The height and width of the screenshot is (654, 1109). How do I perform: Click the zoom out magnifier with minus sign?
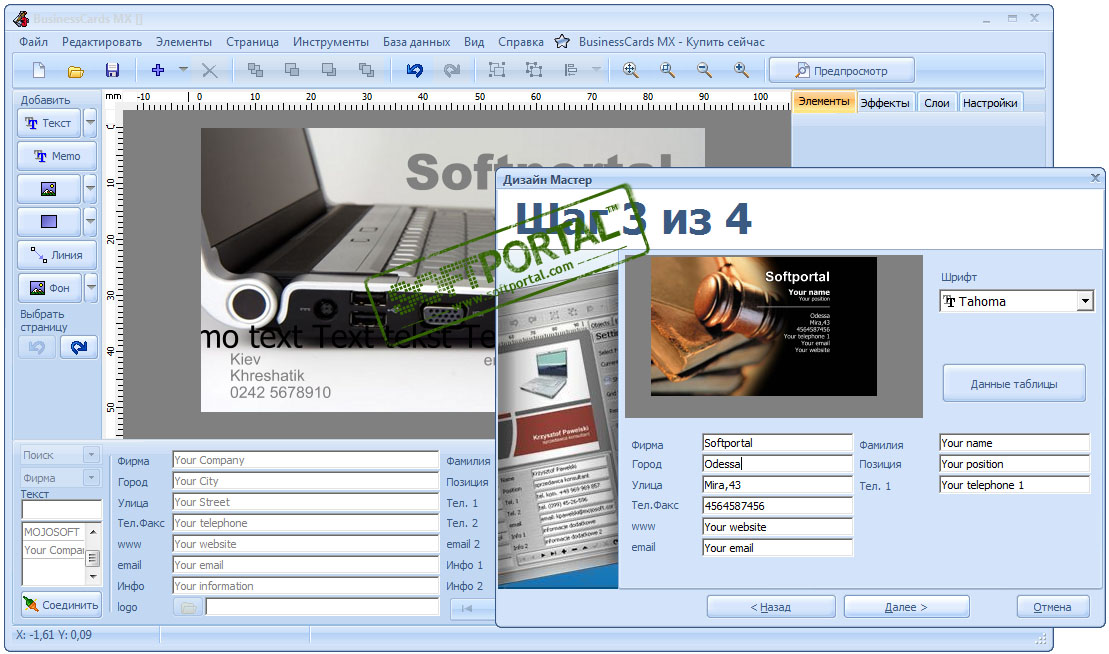pyautogui.click(x=704, y=70)
